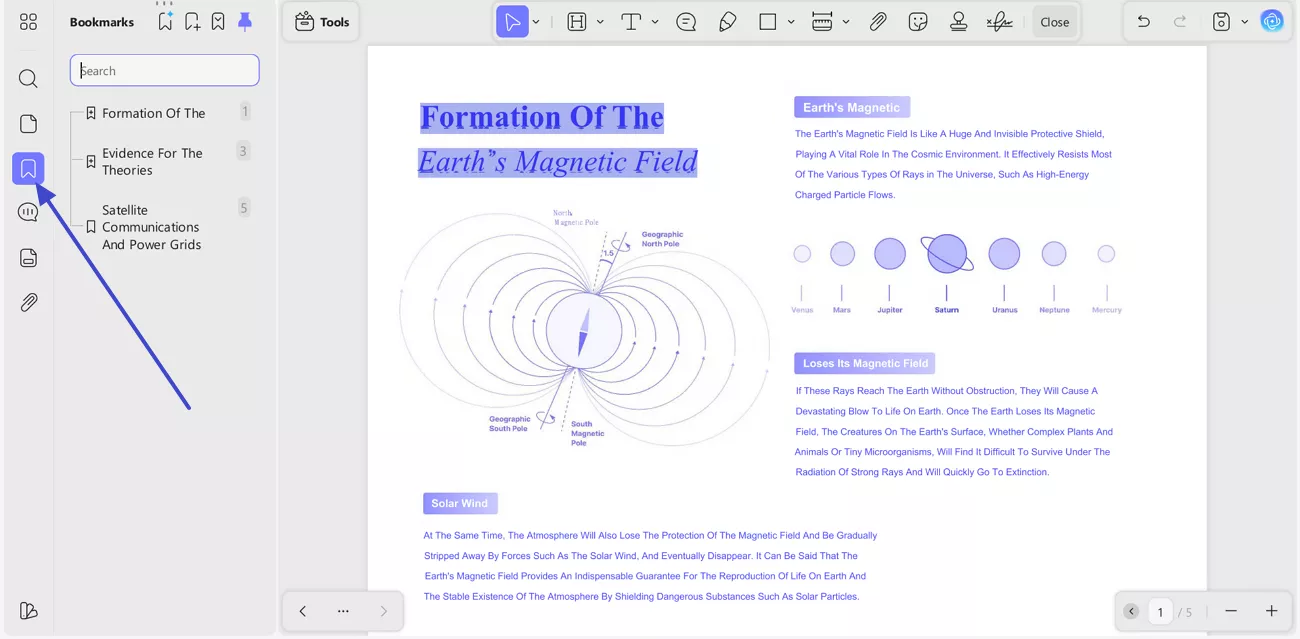Open the UPDF AI assistant icon
This screenshot has width=1300, height=639.
coord(1272,21)
